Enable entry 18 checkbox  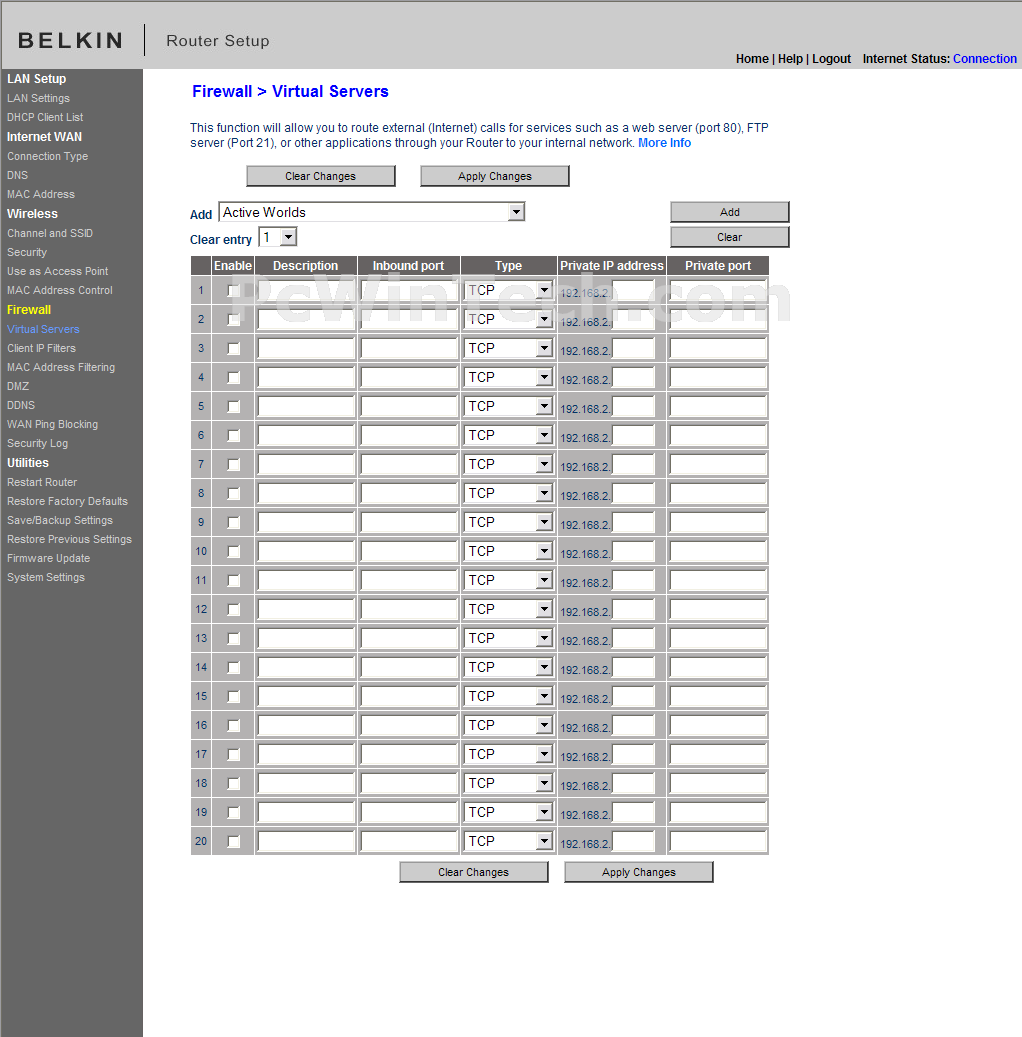pos(234,784)
